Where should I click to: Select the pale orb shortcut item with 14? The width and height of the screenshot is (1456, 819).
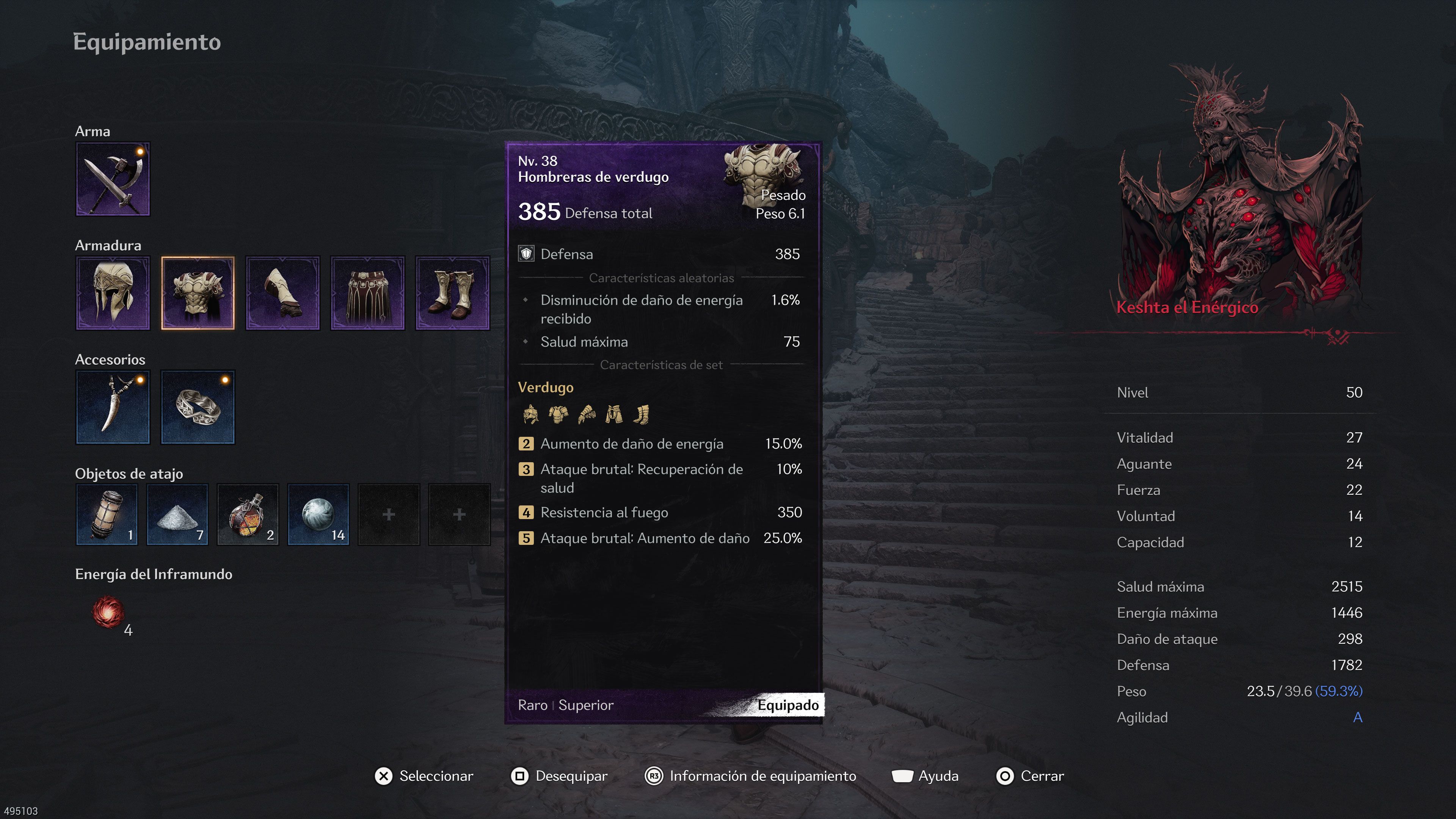pyautogui.click(x=318, y=515)
